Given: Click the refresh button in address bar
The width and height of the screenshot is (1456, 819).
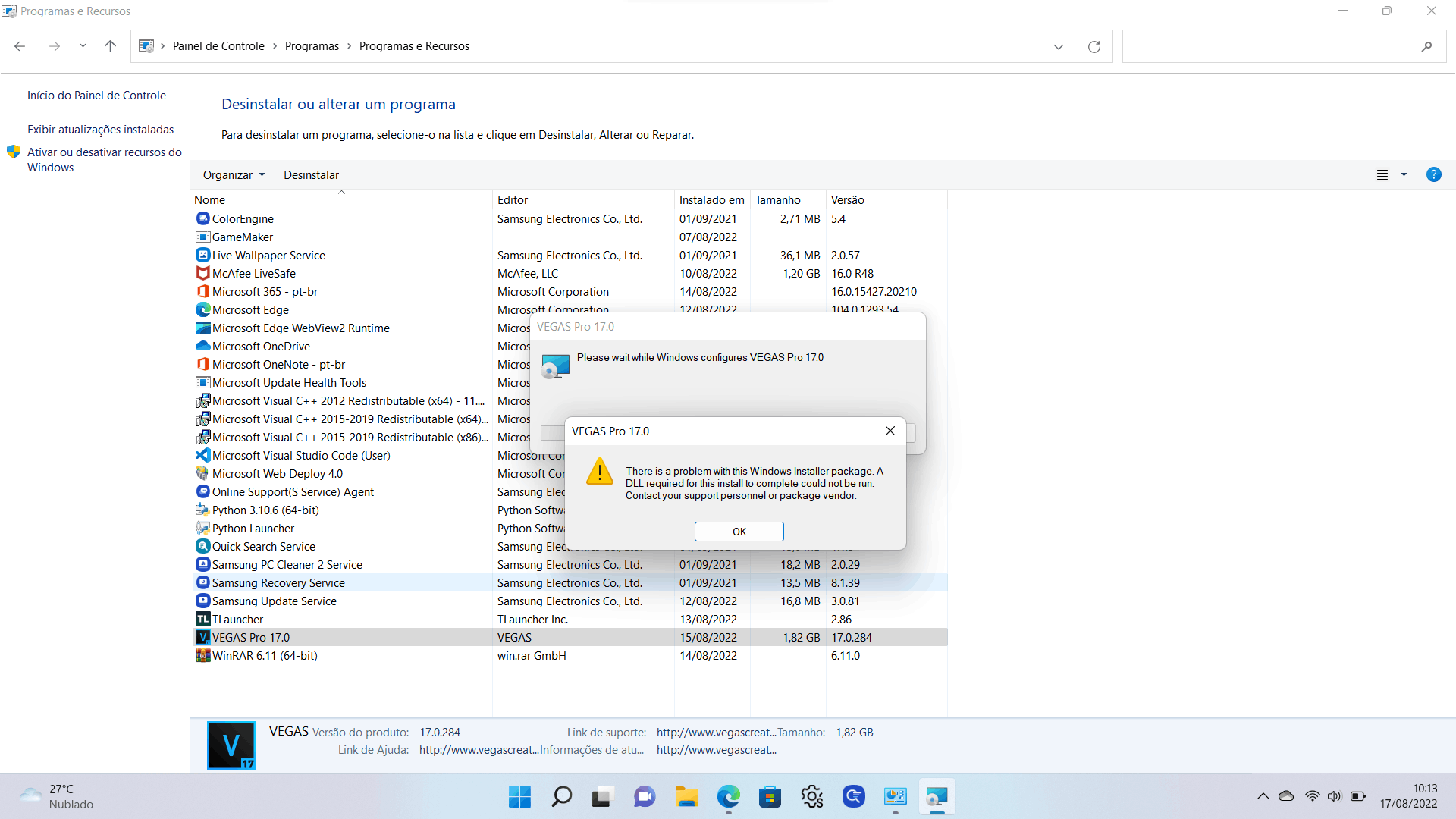Looking at the screenshot, I should click(x=1094, y=46).
